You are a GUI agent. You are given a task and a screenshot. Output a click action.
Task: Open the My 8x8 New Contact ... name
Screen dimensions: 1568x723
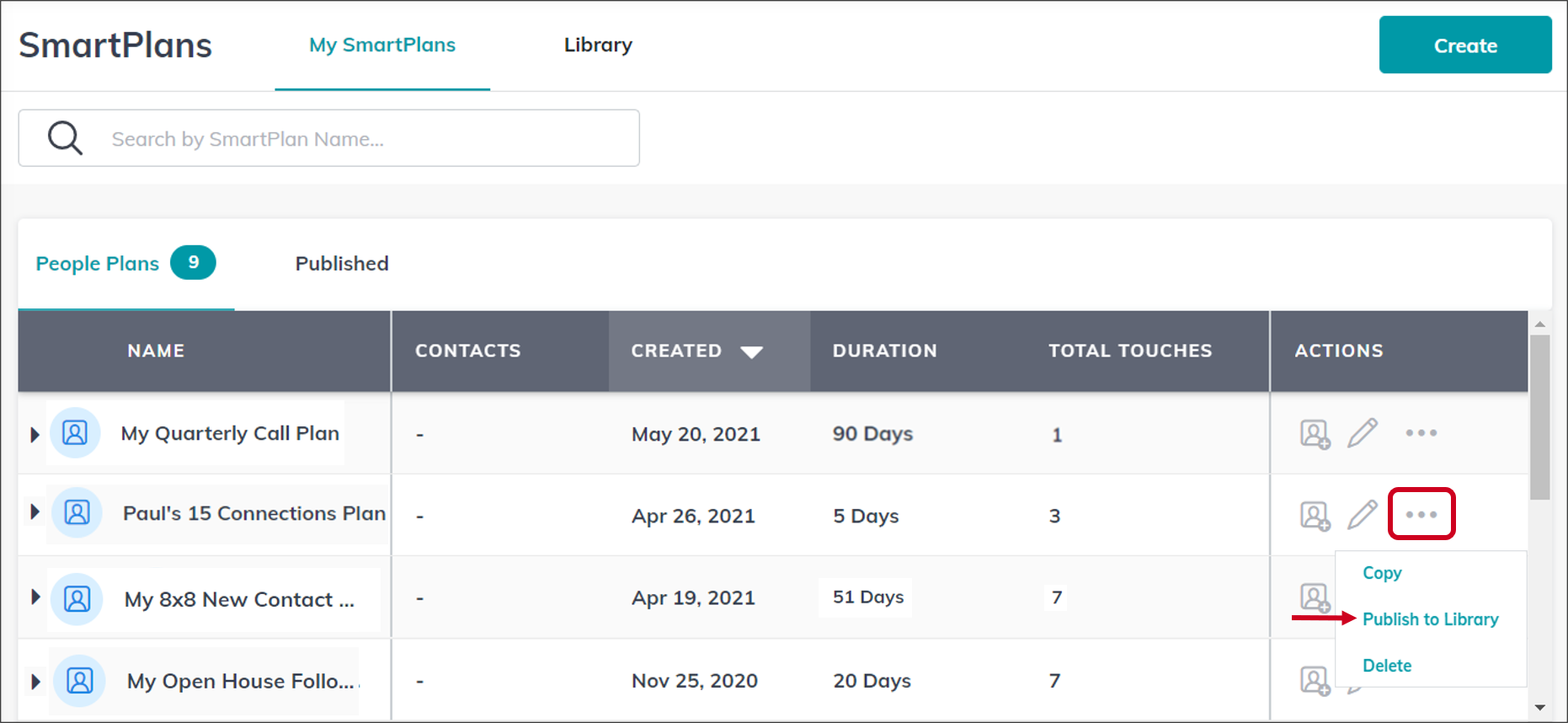(239, 600)
